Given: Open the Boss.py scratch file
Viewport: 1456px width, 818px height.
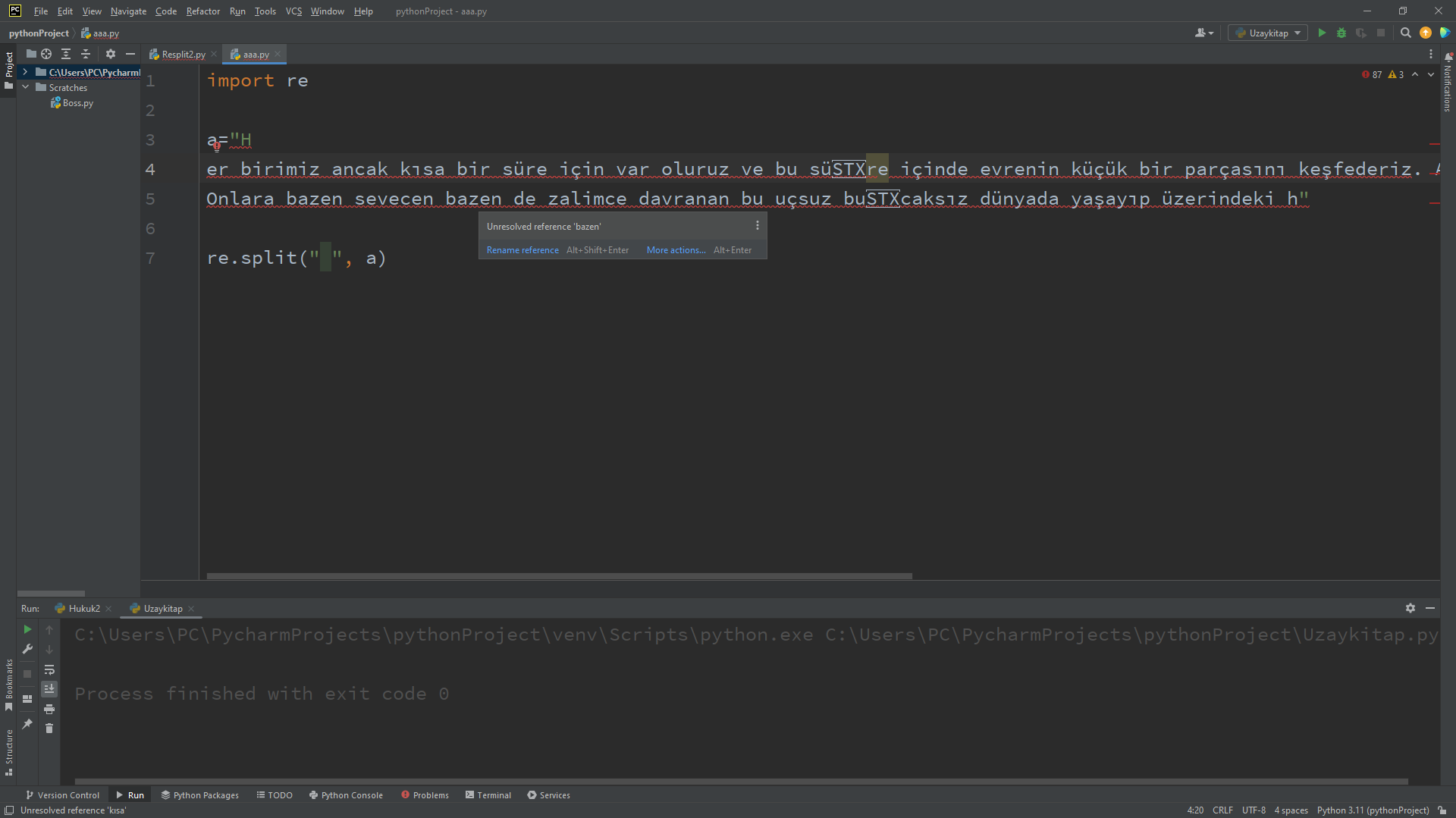Looking at the screenshot, I should pos(77,103).
